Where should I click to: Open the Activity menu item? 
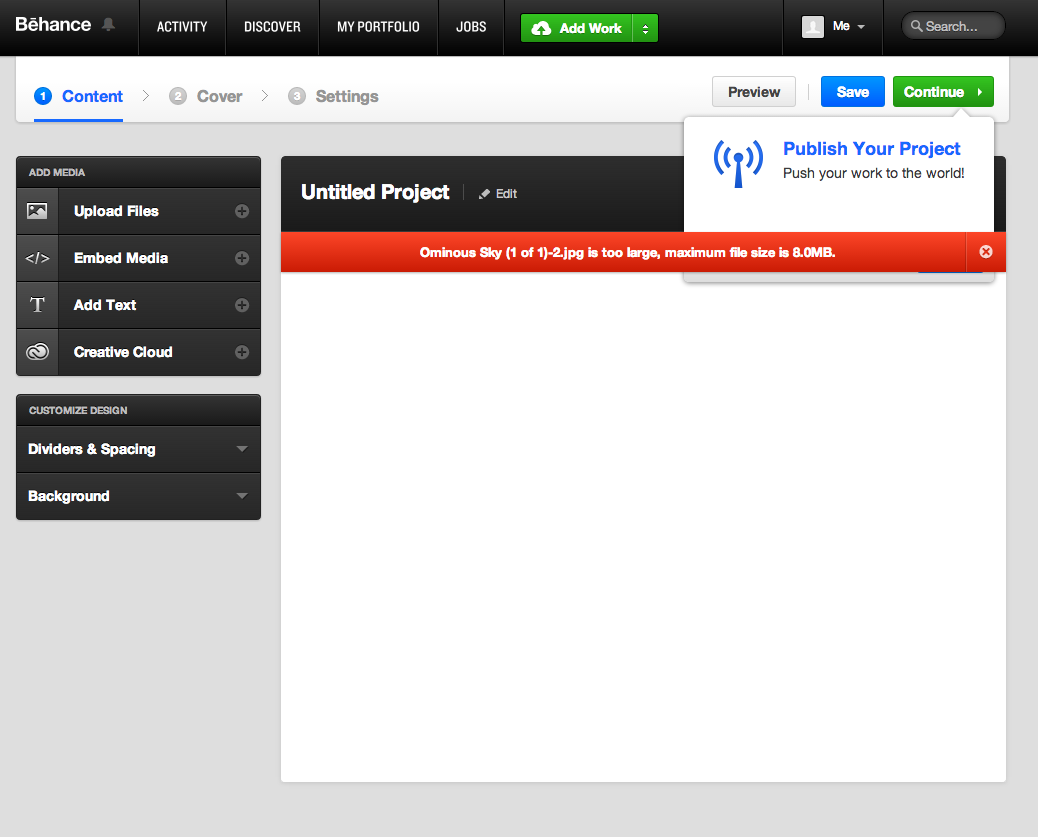coord(182,27)
